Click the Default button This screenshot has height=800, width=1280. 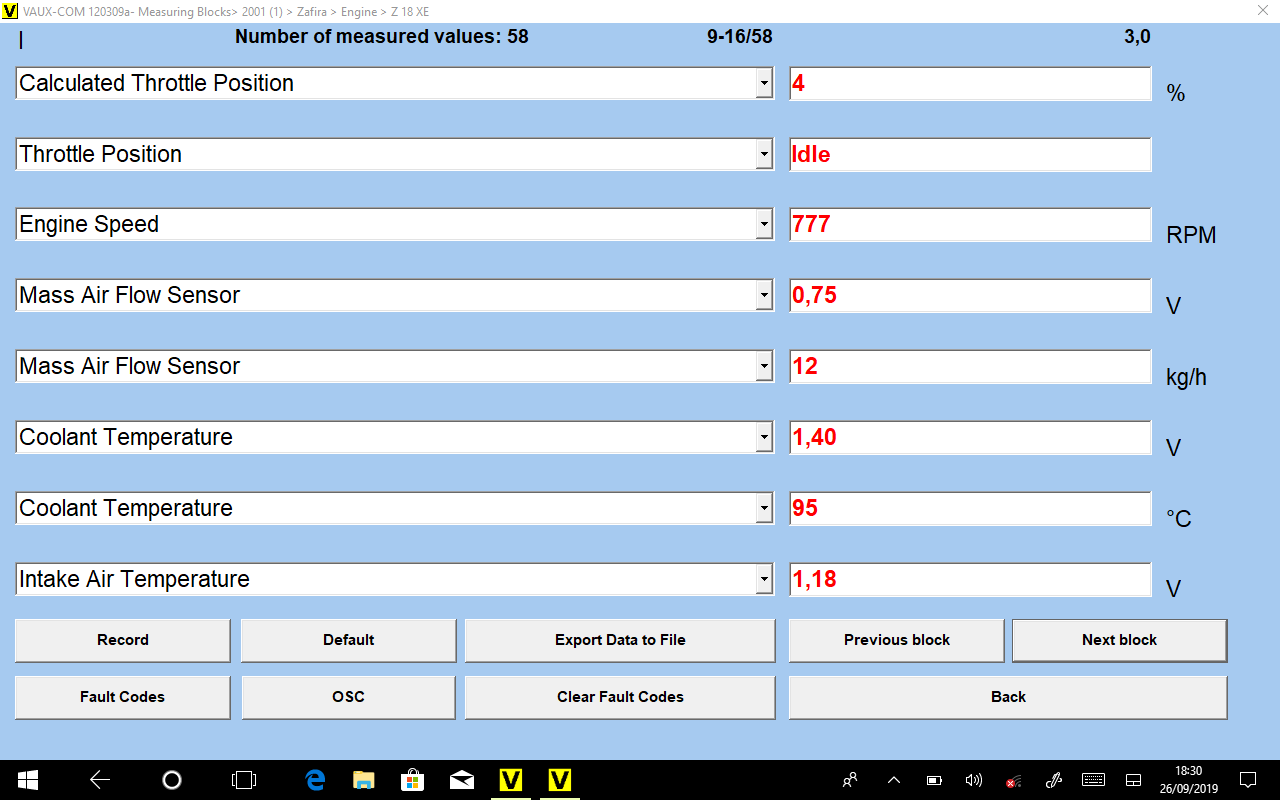tap(349, 640)
